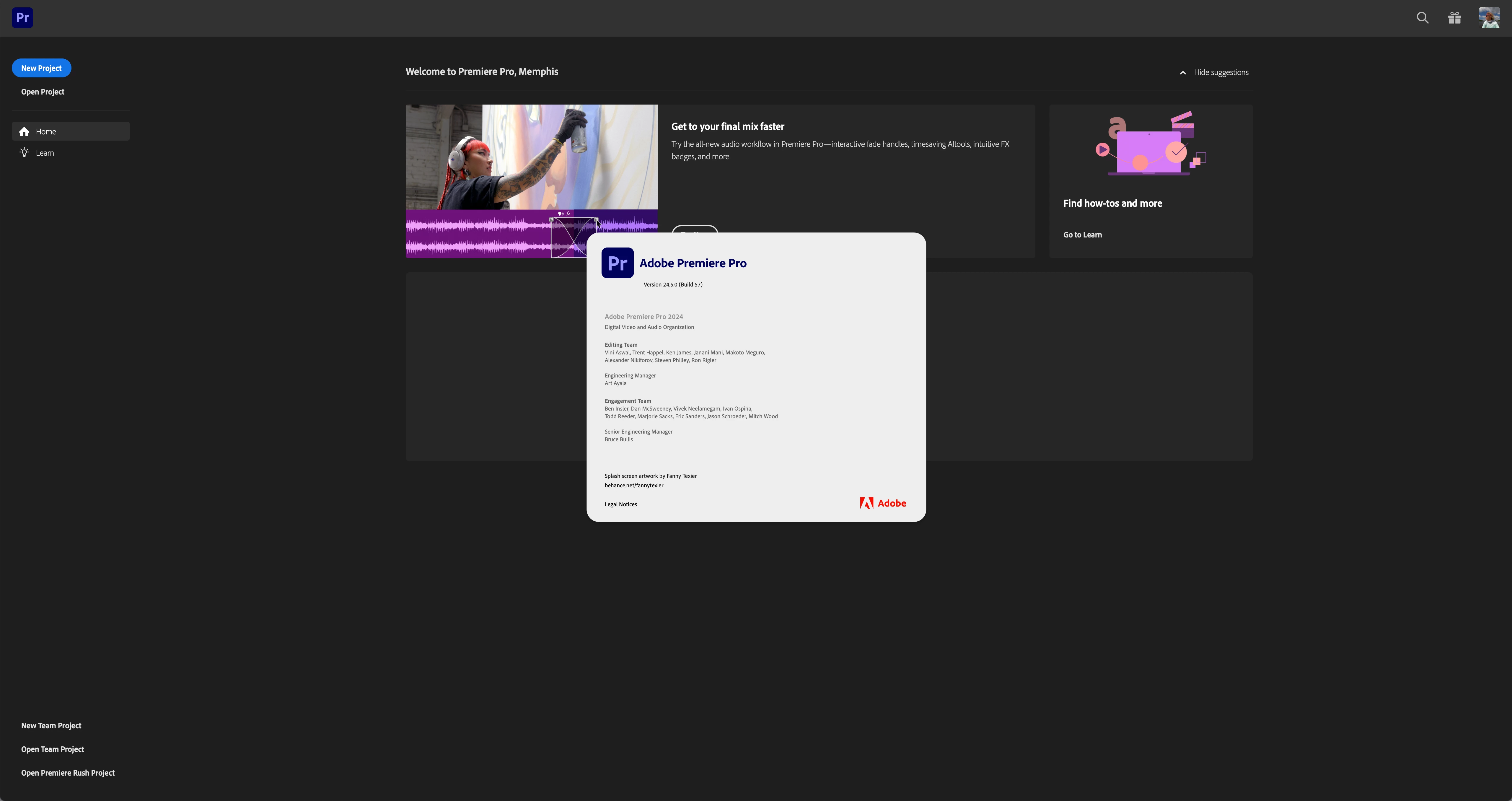
Task: Select the Home sidebar item
Action: tap(71, 131)
